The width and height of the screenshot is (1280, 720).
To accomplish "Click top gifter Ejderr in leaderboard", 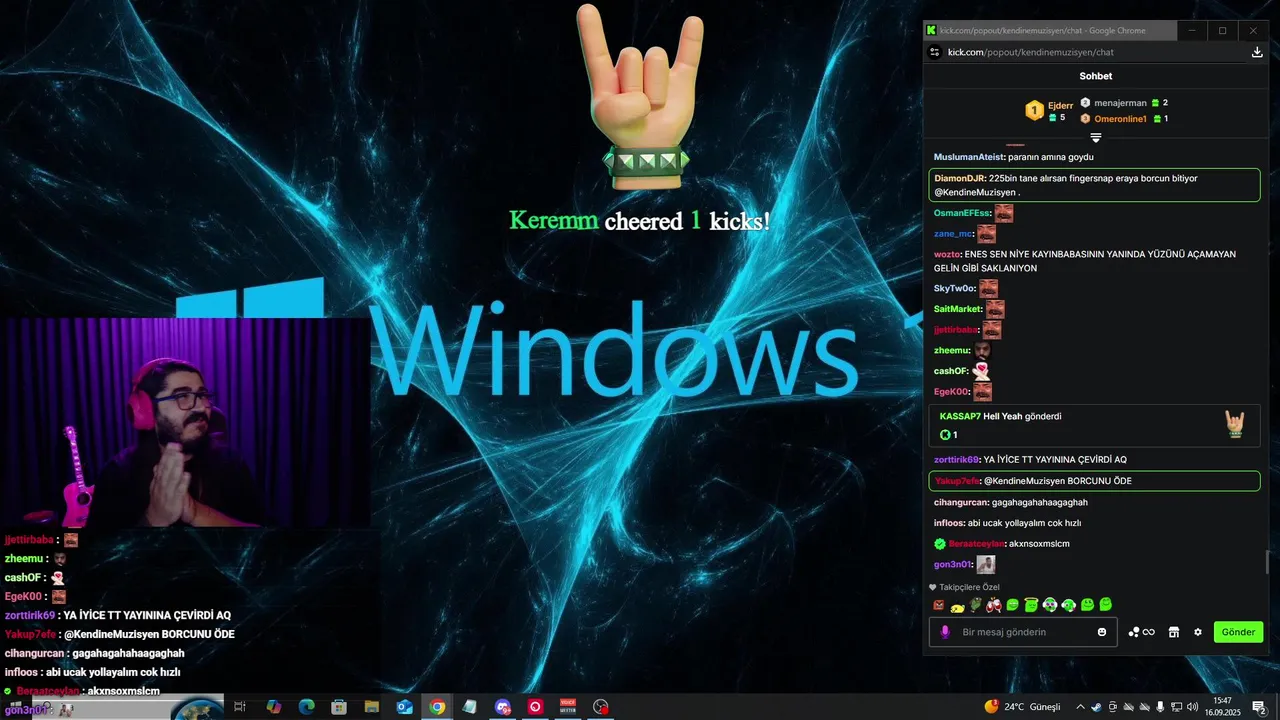I will point(1060,105).
